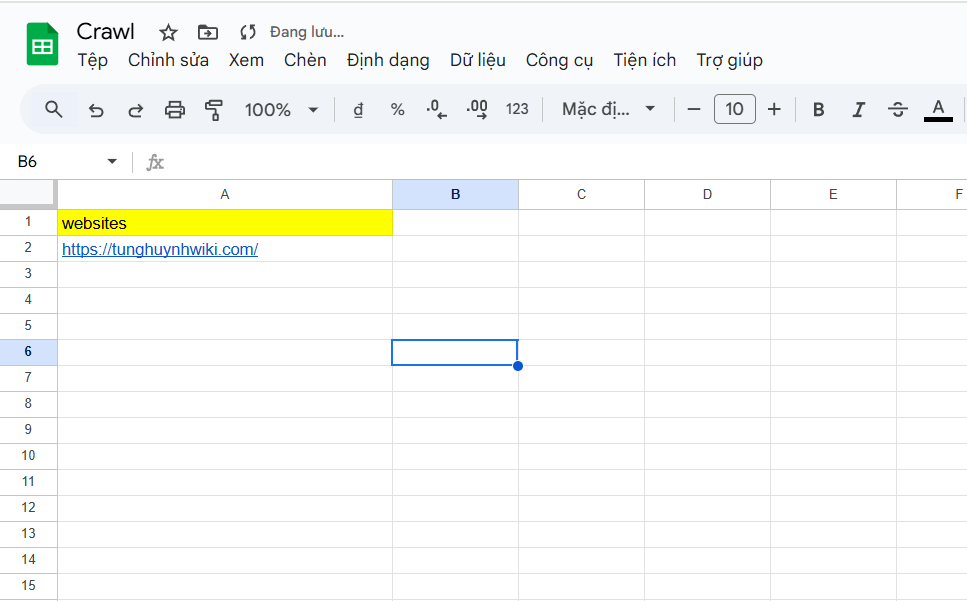Format as currency with đ icon

coord(358,110)
